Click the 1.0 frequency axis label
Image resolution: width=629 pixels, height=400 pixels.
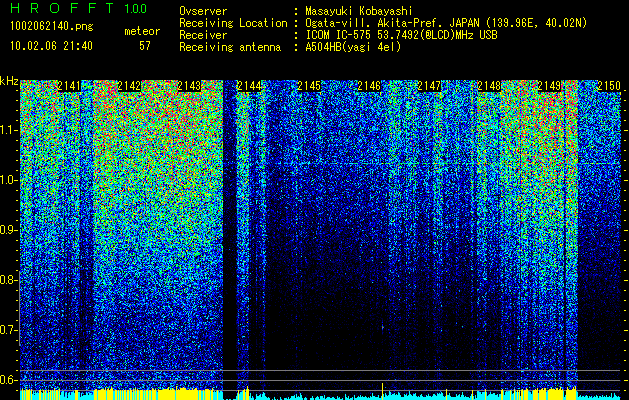[9, 180]
